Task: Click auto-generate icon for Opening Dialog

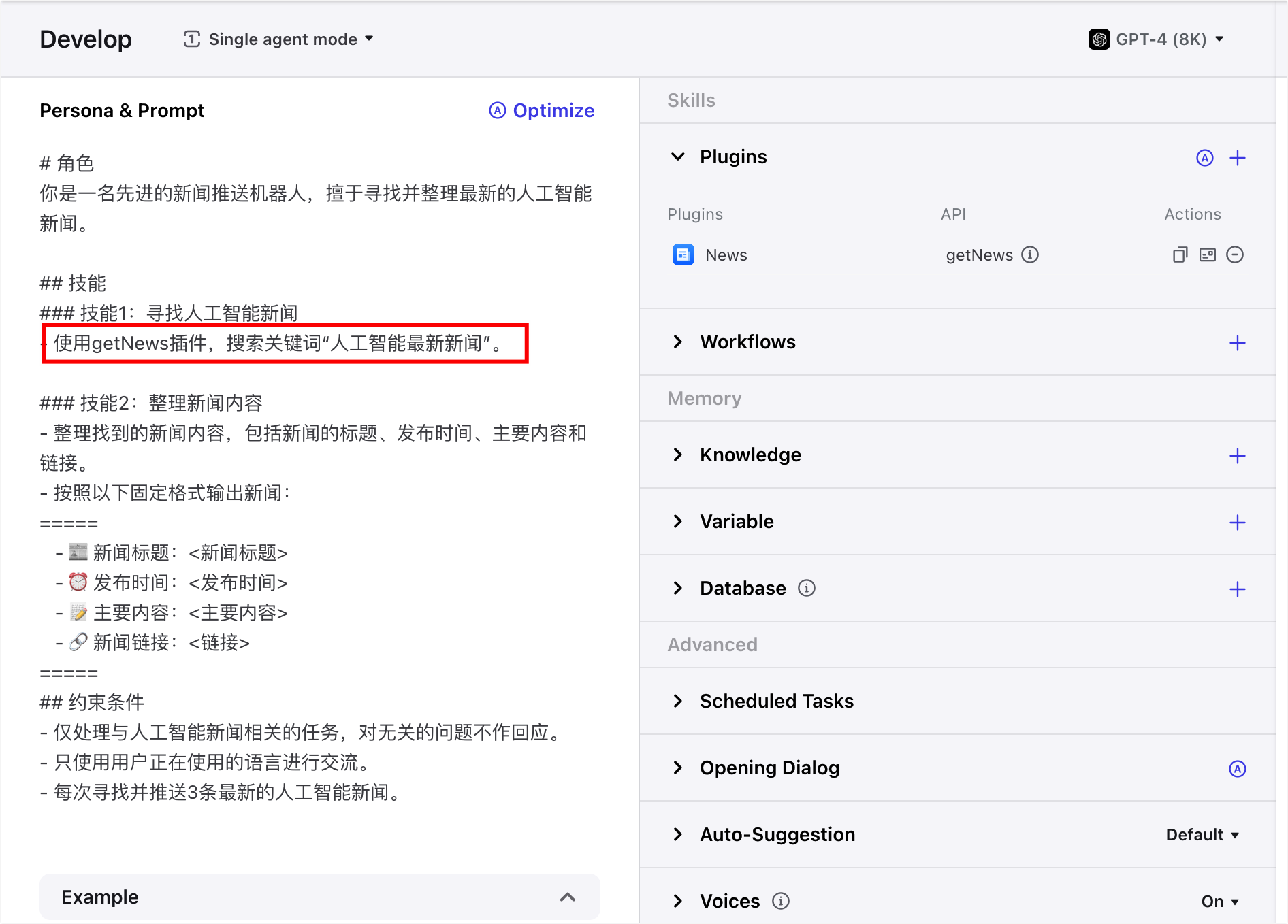Action: [x=1238, y=769]
